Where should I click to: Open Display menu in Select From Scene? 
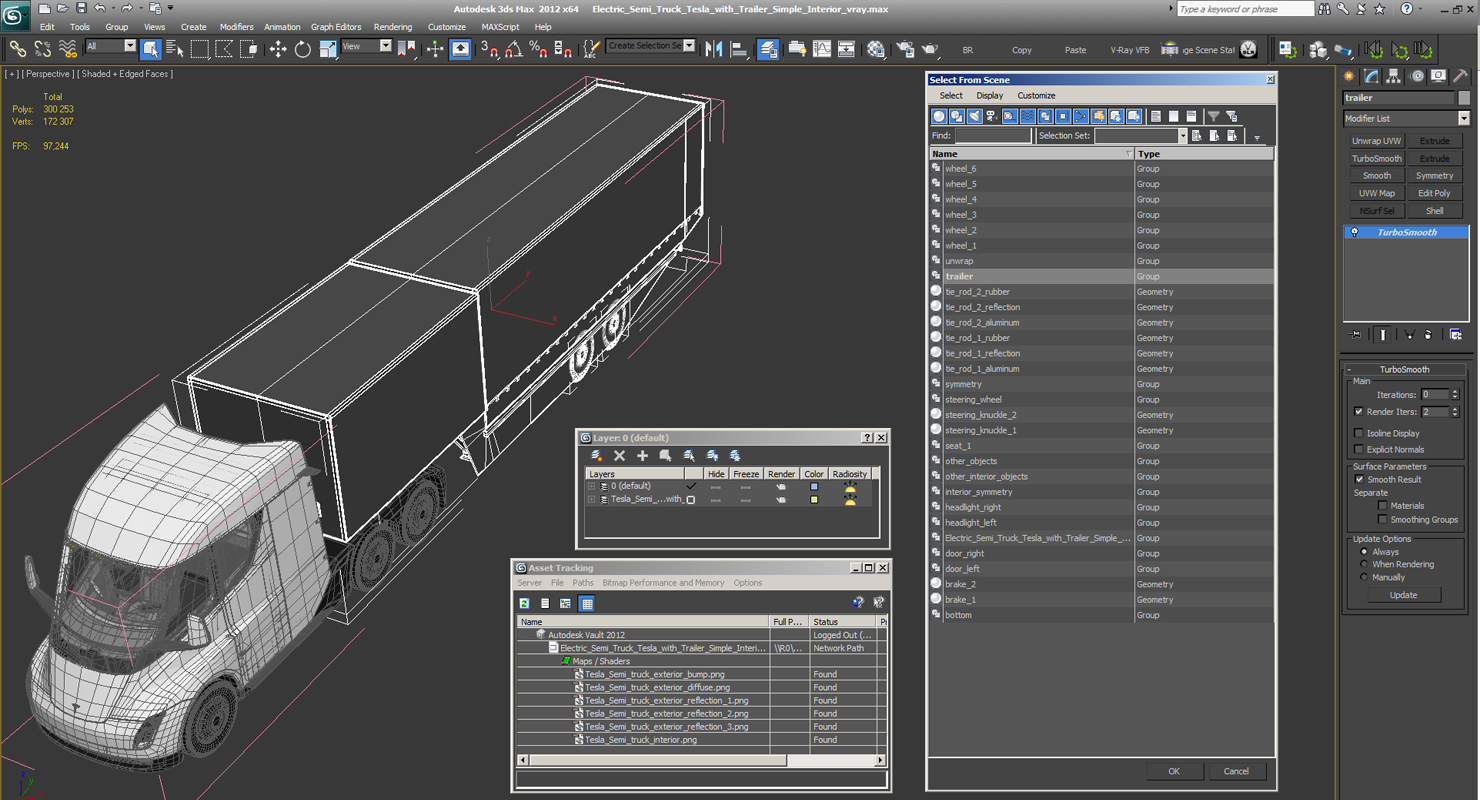[x=990, y=96]
